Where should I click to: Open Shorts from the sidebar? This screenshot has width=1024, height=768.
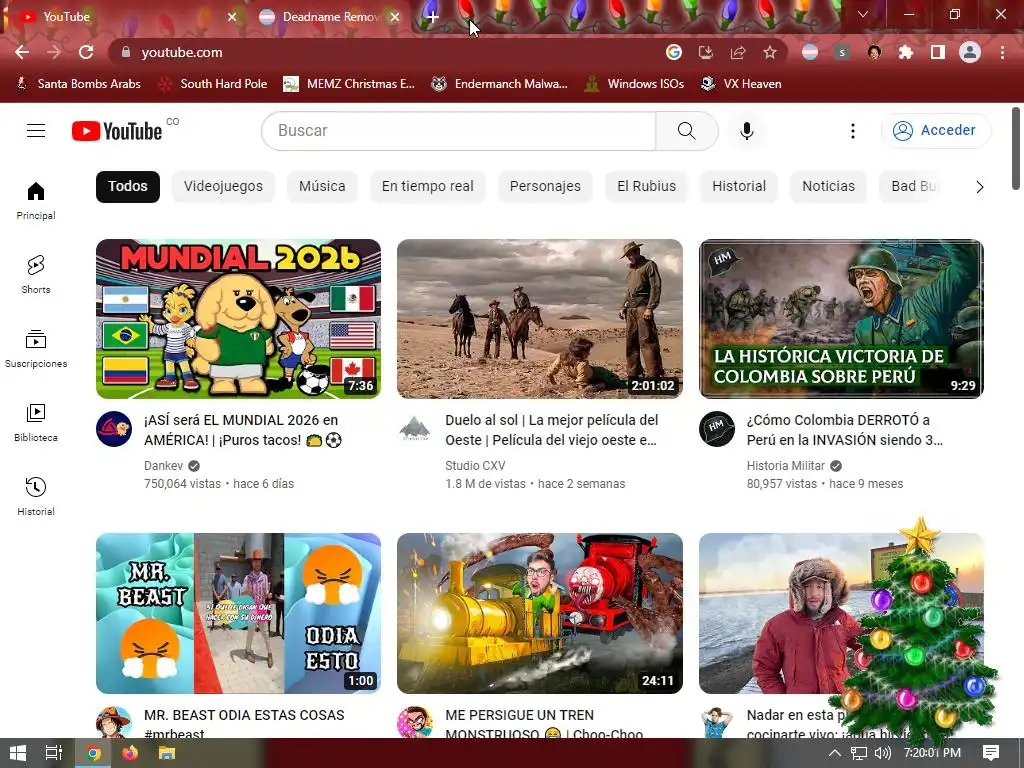(36, 274)
